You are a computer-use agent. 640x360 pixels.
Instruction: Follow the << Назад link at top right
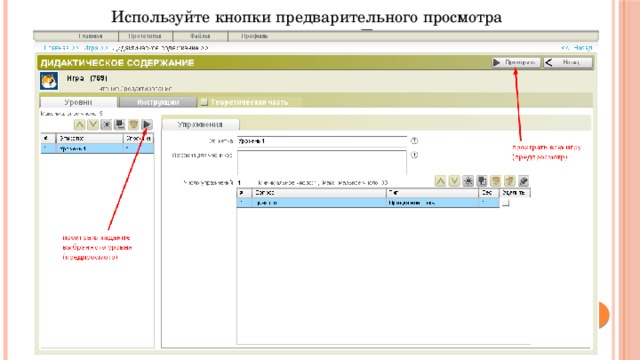577,48
